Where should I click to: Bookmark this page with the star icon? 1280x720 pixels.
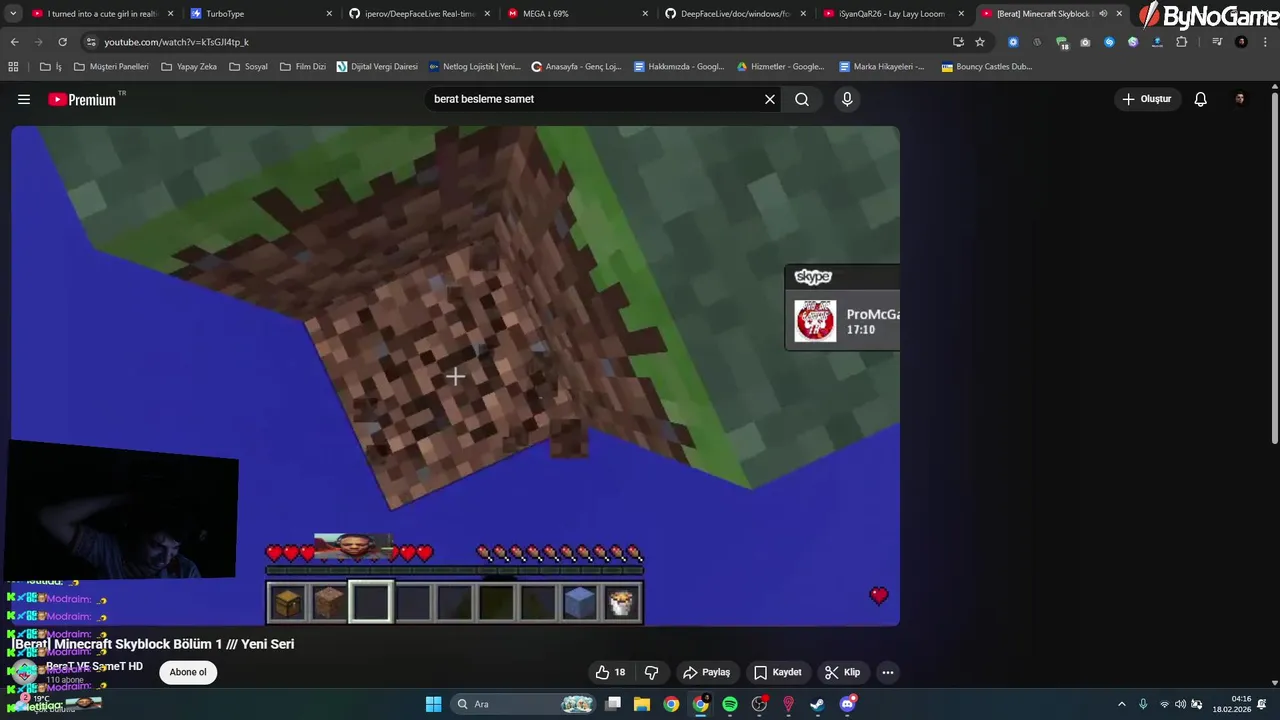pyautogui.click(x=980, y=42)
